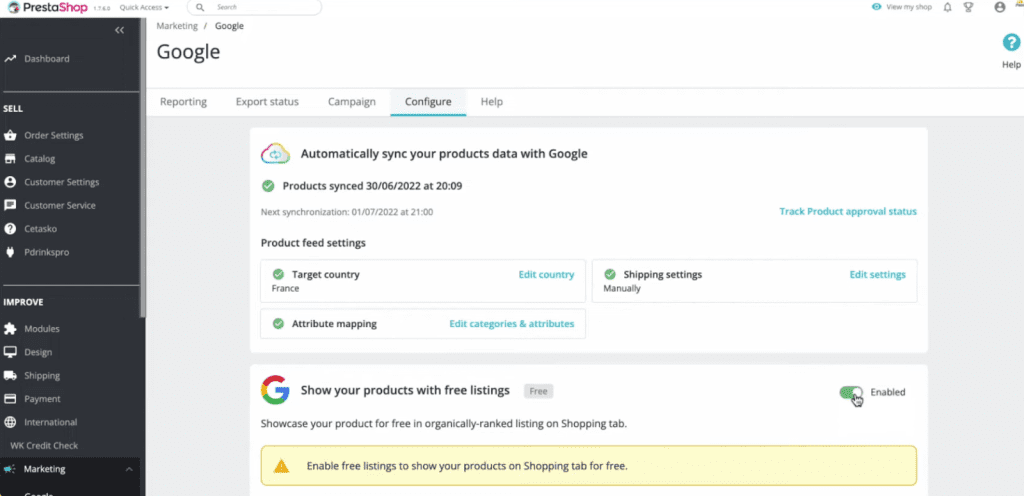Collapse the sidebar with double-chevron icon
Screen dimensions: 1024x496
click(x=120, y=30)
